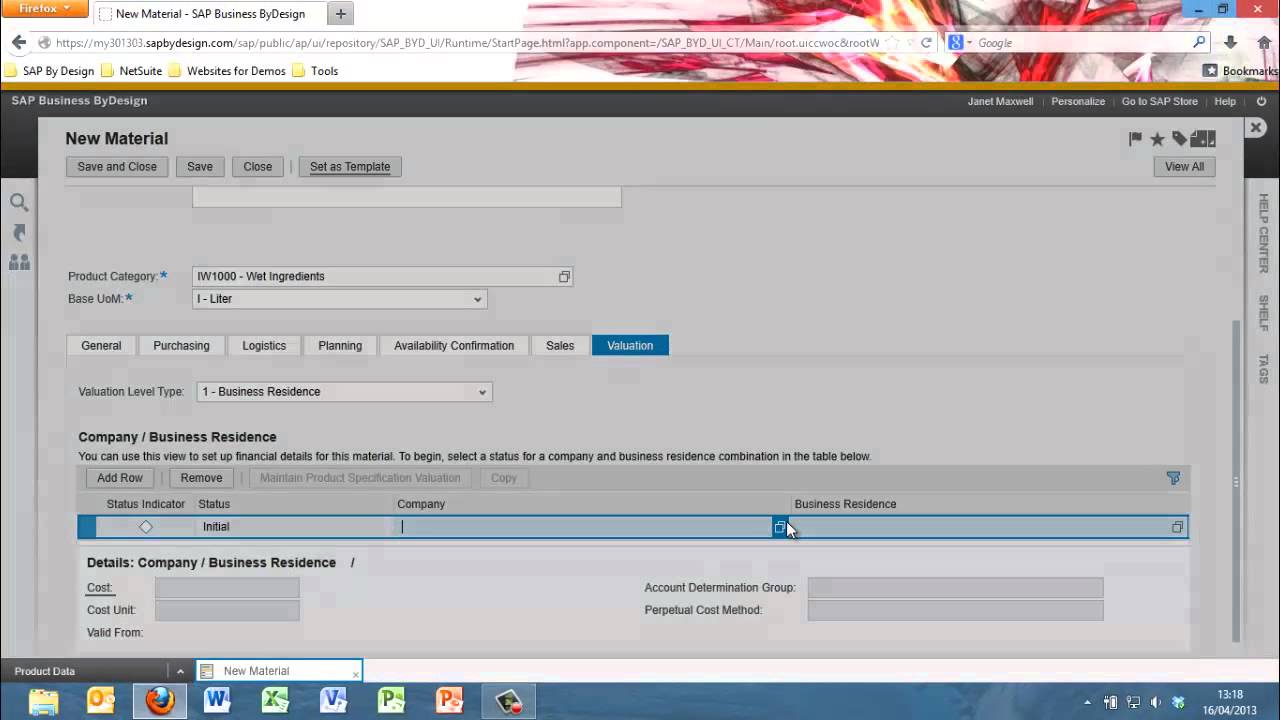Open the Valuation Level Type dropdown
1280x720 pixels.
tap(482, 392)
